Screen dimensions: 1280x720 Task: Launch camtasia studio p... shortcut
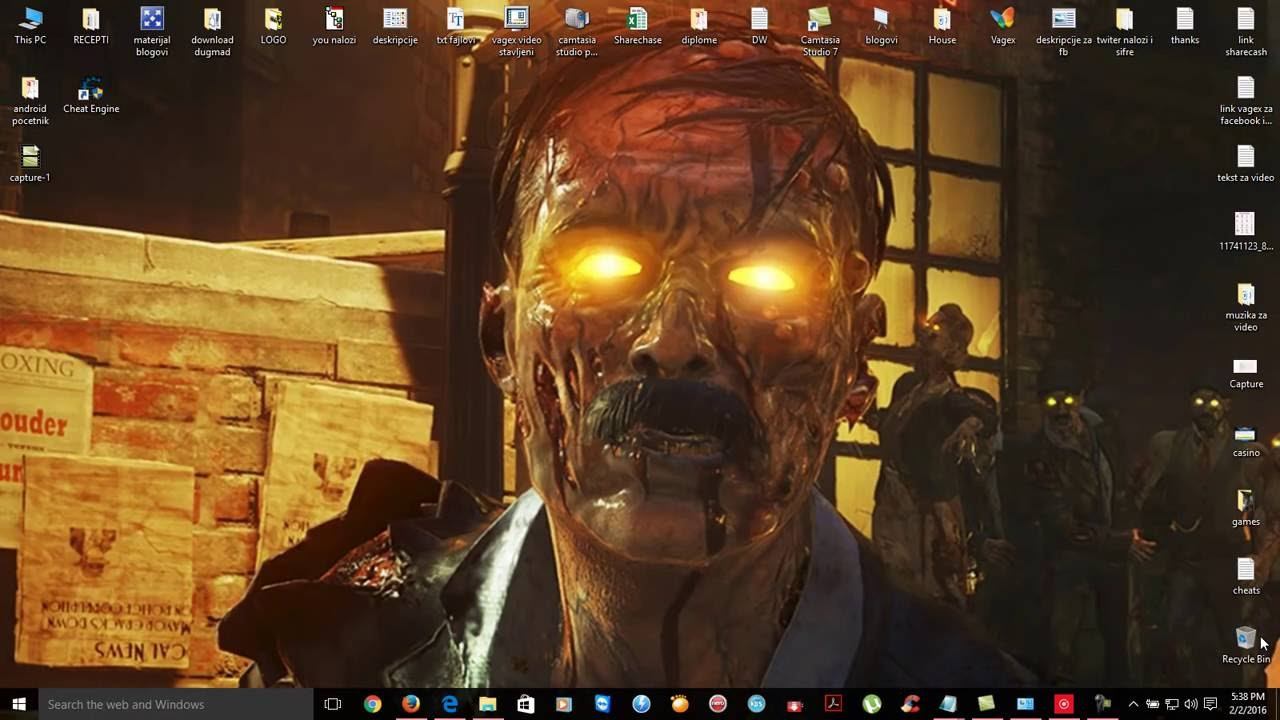coord(577,32)
